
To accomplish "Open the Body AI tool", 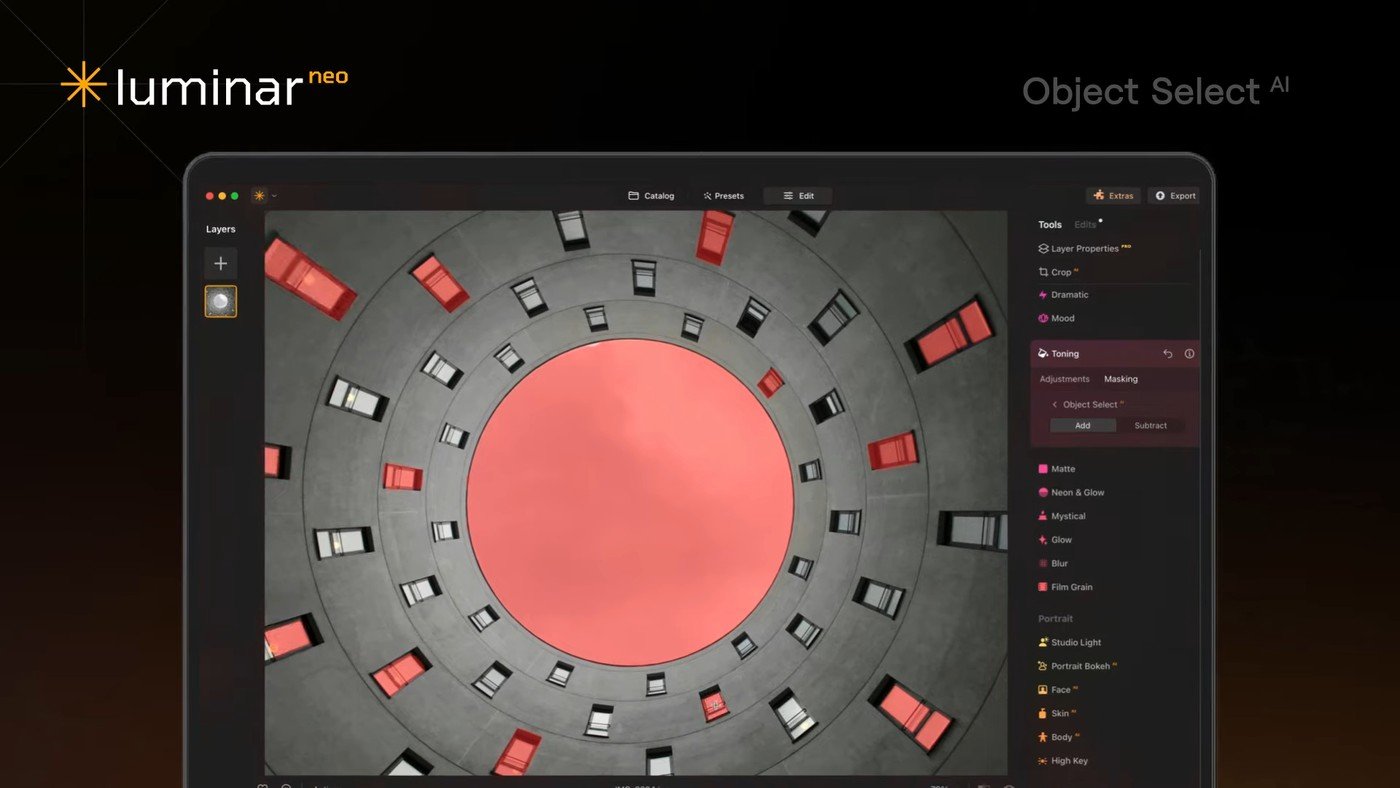I will coord(1058,737).
